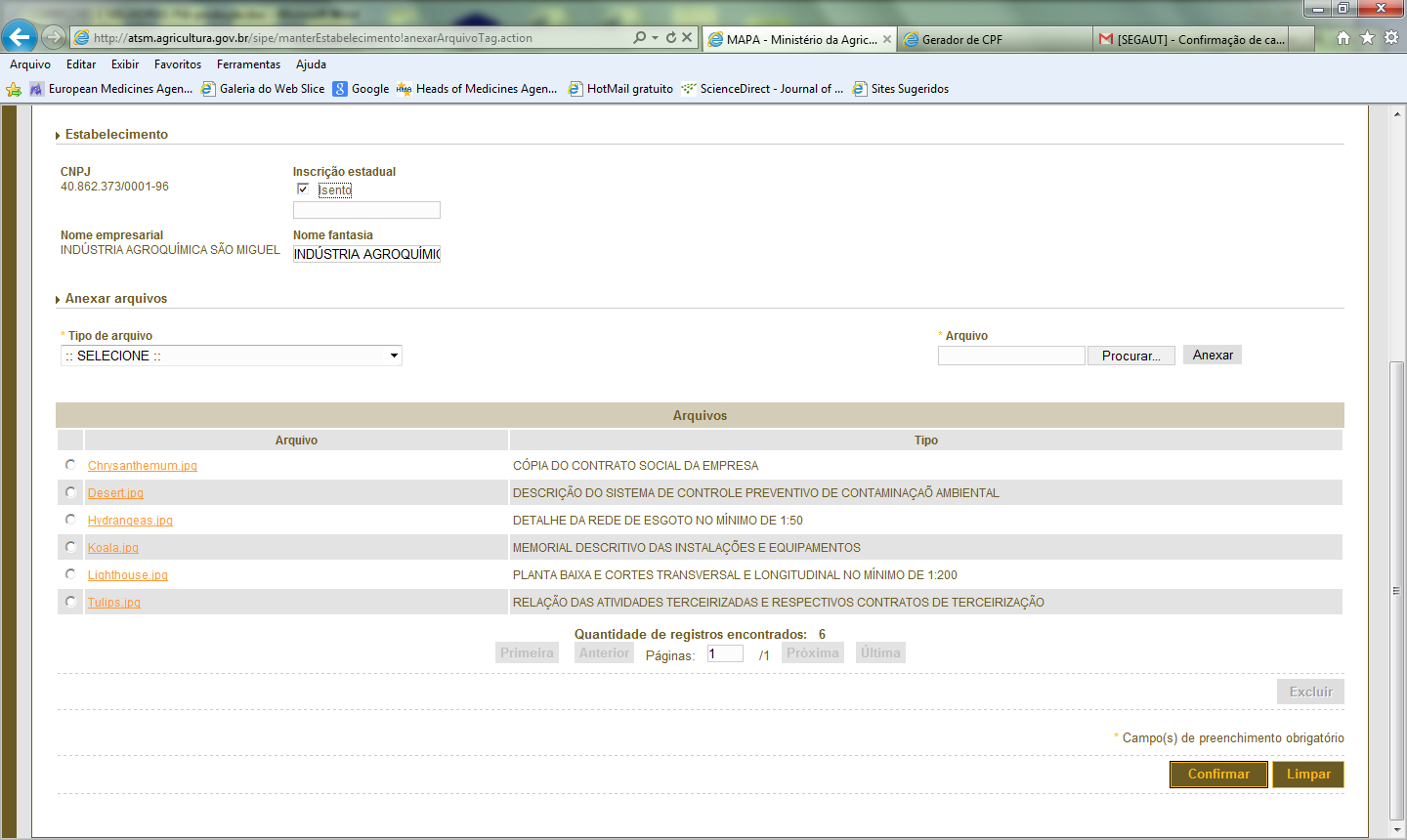Screen dimensions: 1407x840
Task: Open the Koala.jpg file link
Action: pyautogui.click(x=113, y=548)
